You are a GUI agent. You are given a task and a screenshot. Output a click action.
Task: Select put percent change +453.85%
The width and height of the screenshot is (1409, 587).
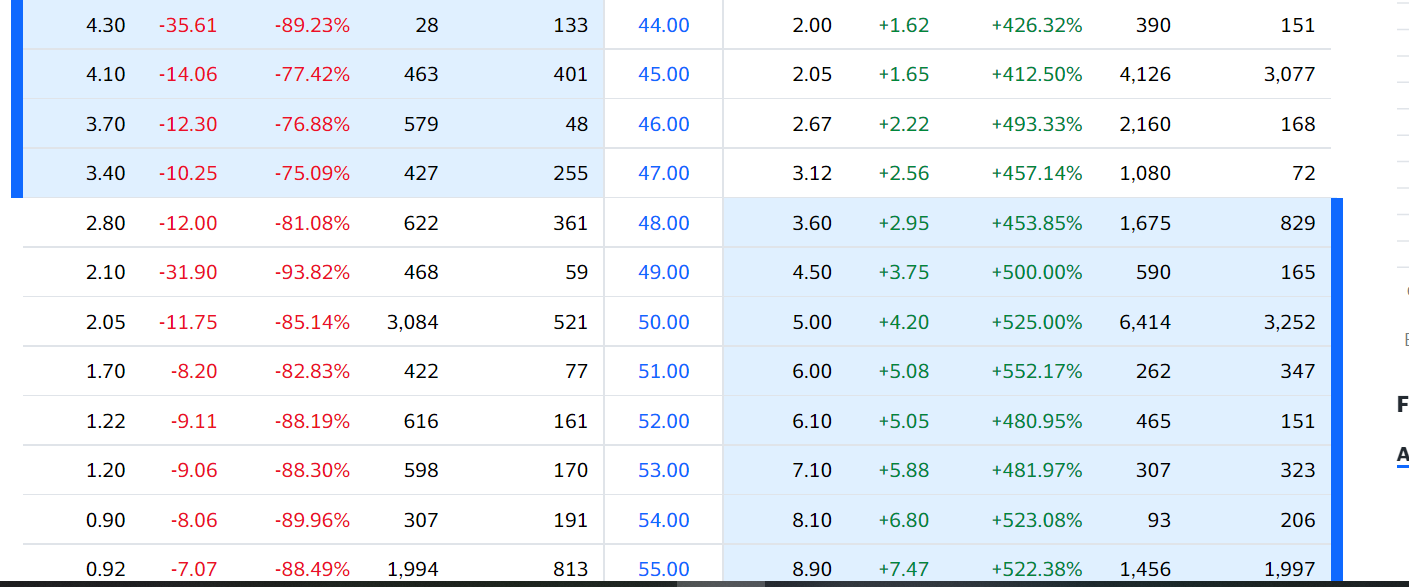[1037, 223]
